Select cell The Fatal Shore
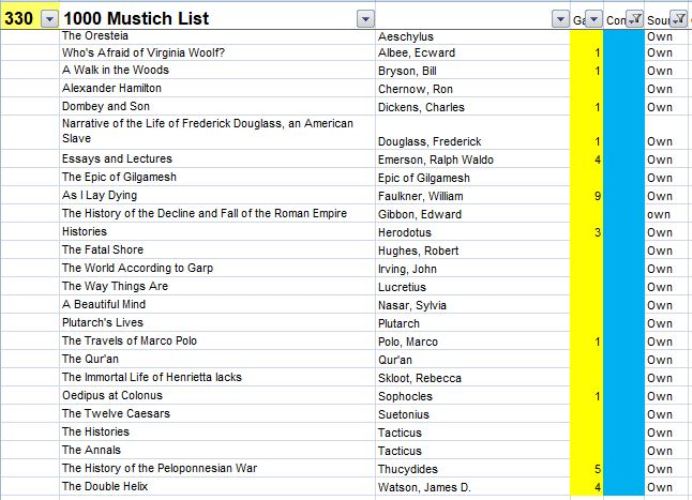Image resolution: width=692 pixels, height=500 pixels. coord(217,249)
